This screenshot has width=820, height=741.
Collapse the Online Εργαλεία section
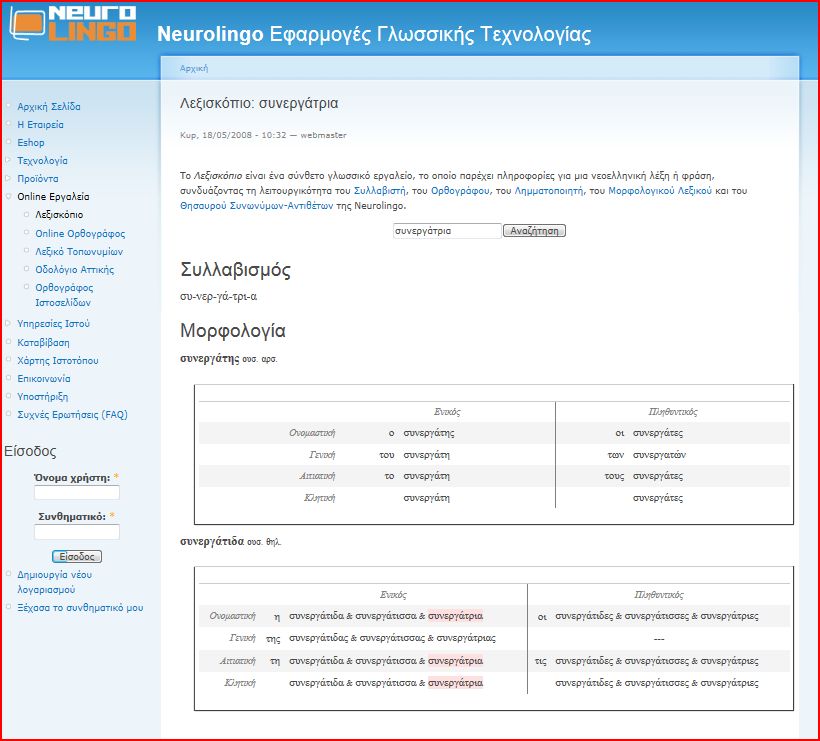point(53,197)
